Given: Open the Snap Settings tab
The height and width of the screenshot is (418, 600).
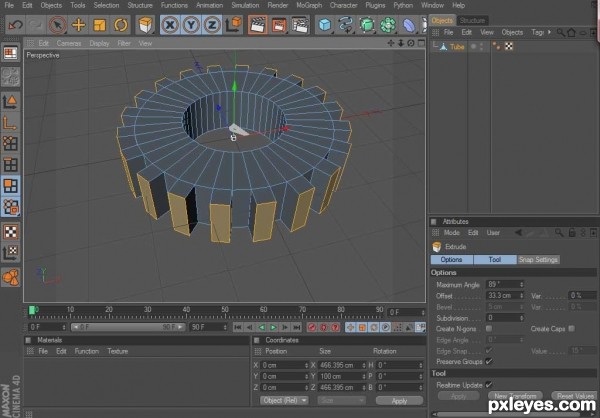Looking at the screenshot, I should [538, 260].
